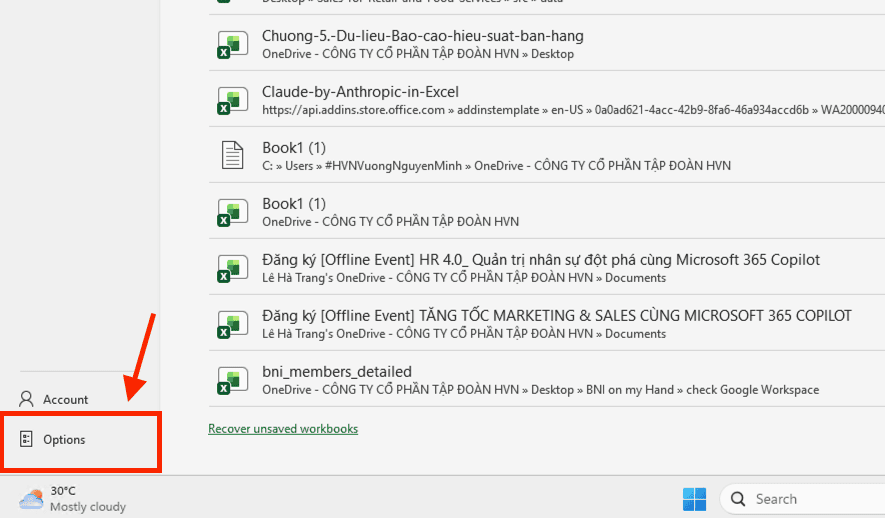Click blank document icon for Book1 (1)
Image resolution: width=885 pixels, height=518 pixels.
[x=233, y=155]
